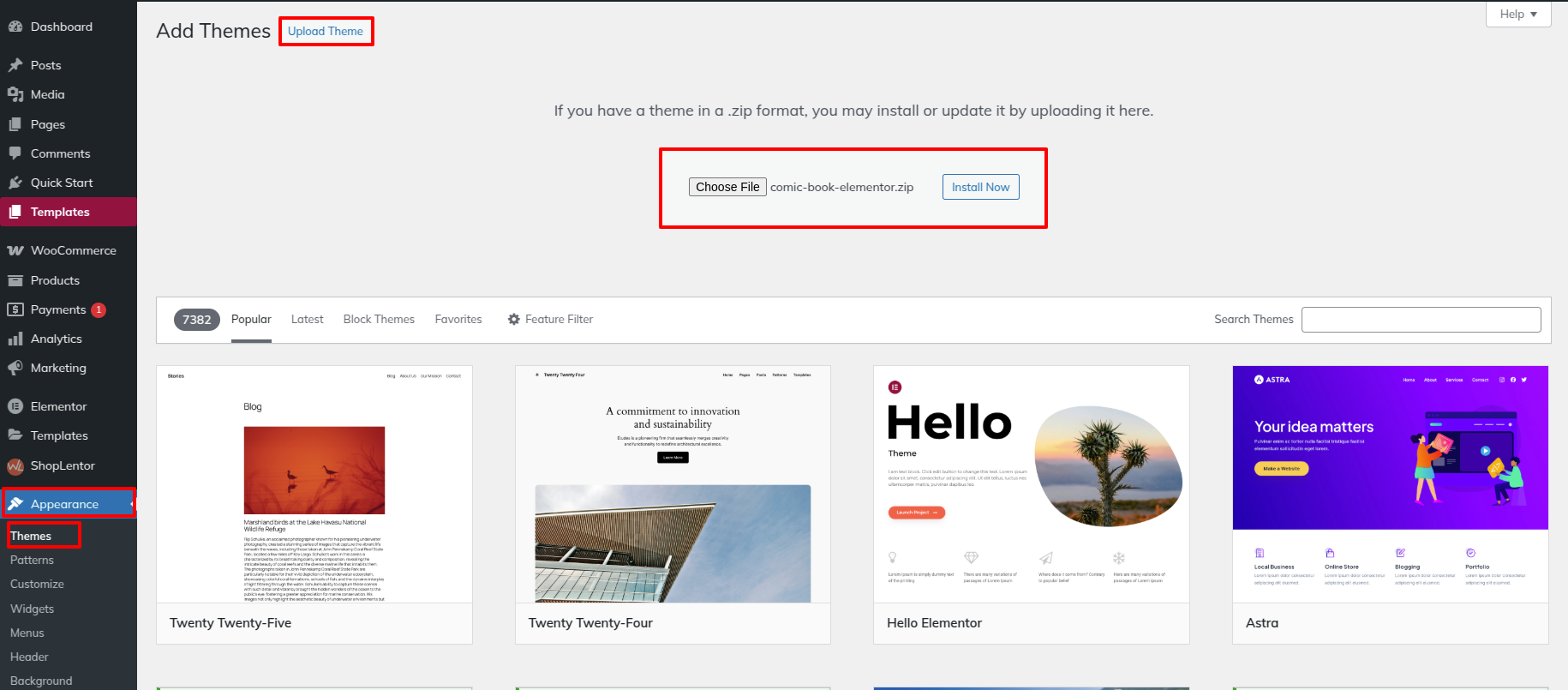Click the WooCommerce logo icon
Screen dimensions: 1568x690
[15, 250]
